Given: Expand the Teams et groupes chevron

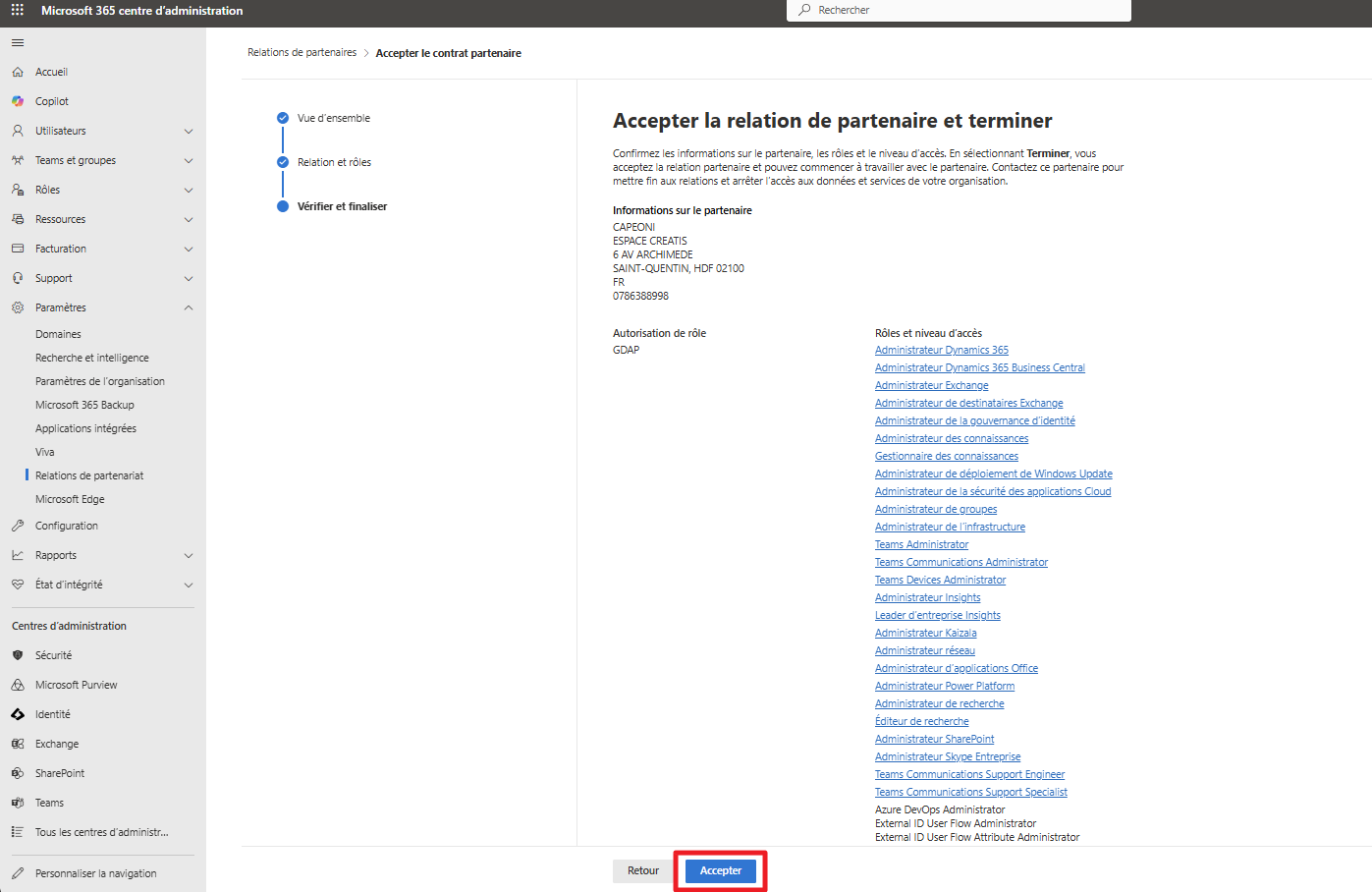Looking at the screenshot, I should click(189, 160).
